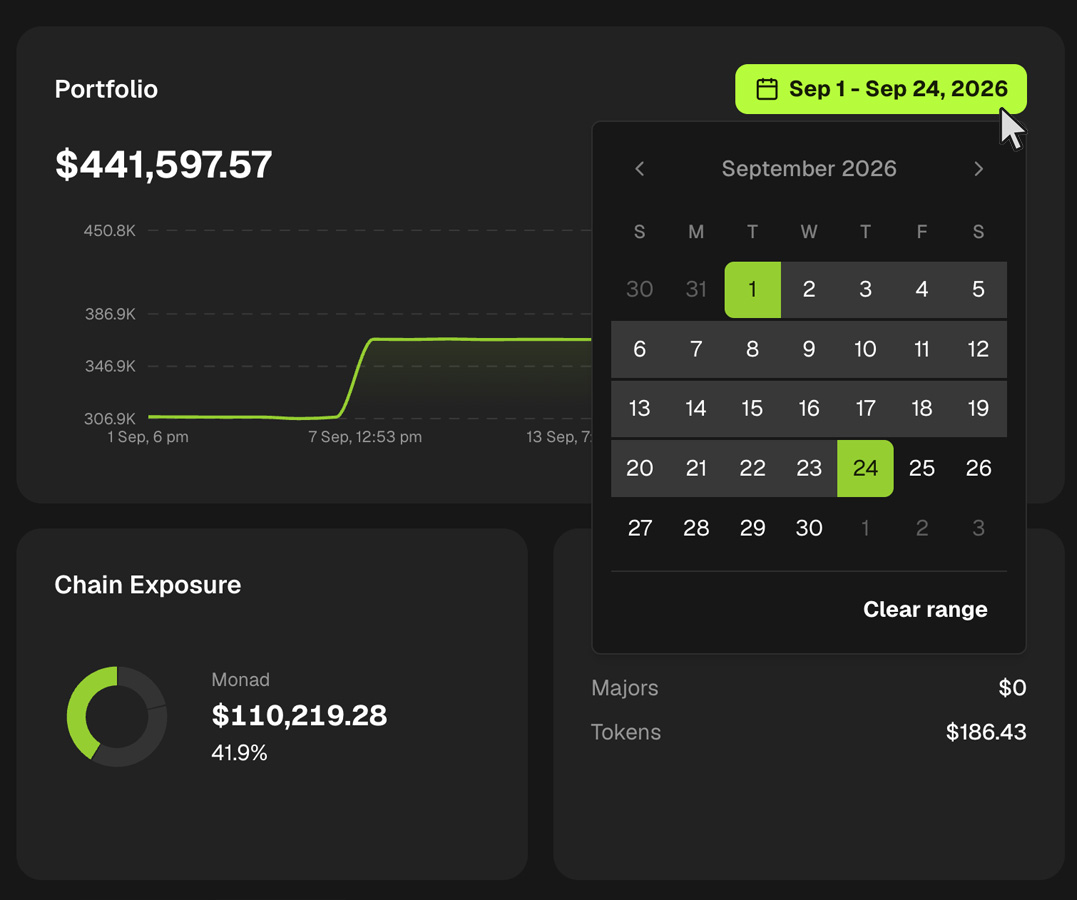Click the Chain Exposure heading

148,585
